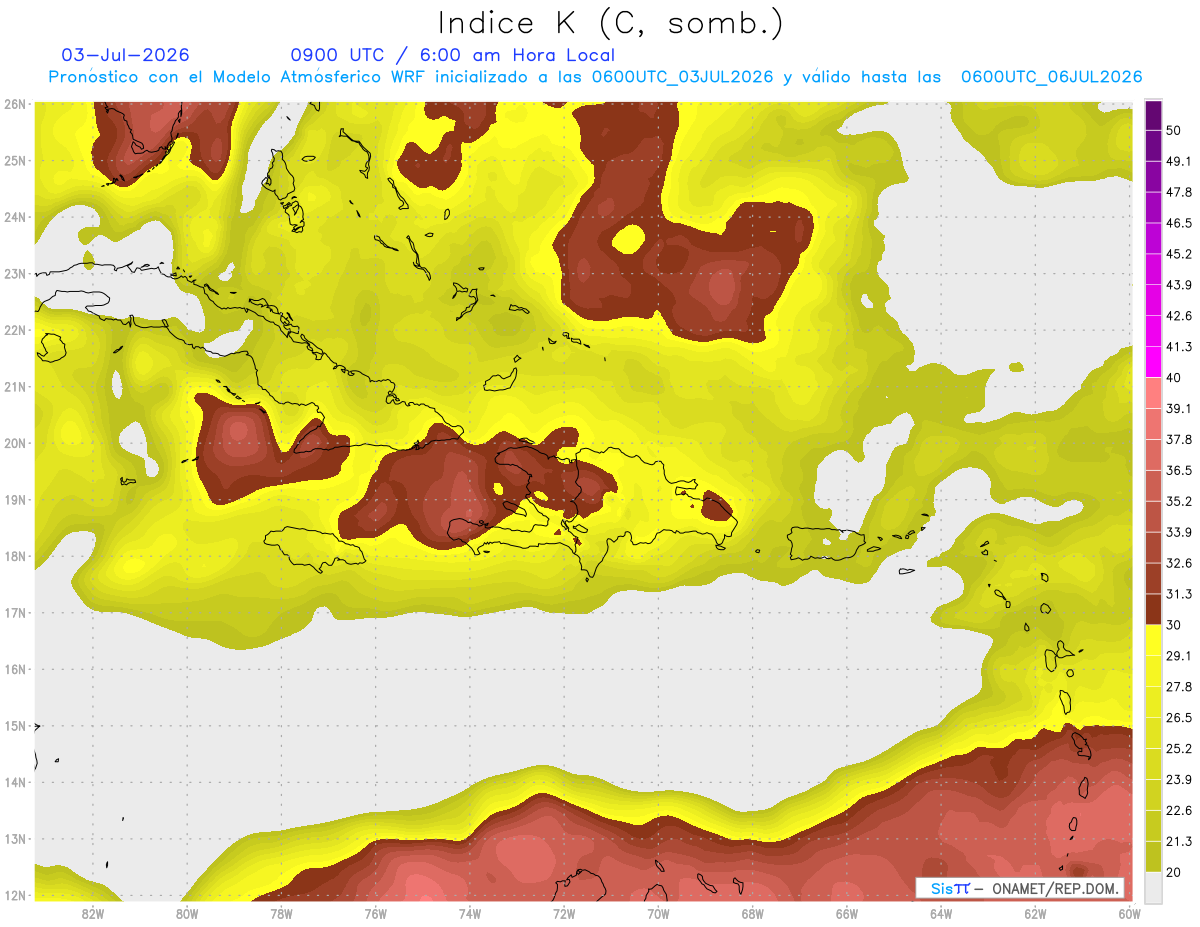Image resolution: width=1200 pixels, height=927 pixels.
Task: Click the latitude label '20N'
Action: pos(14,443)
